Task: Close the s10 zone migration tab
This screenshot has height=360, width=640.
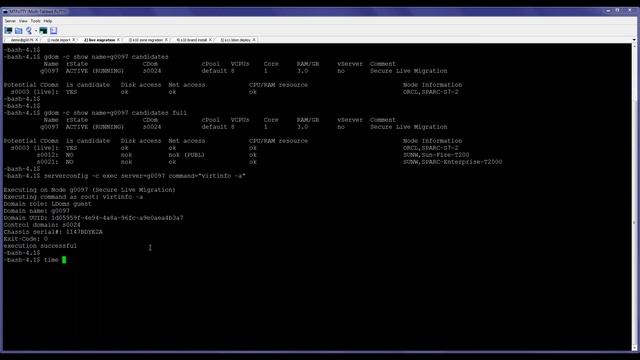Action: click(166, 40)
